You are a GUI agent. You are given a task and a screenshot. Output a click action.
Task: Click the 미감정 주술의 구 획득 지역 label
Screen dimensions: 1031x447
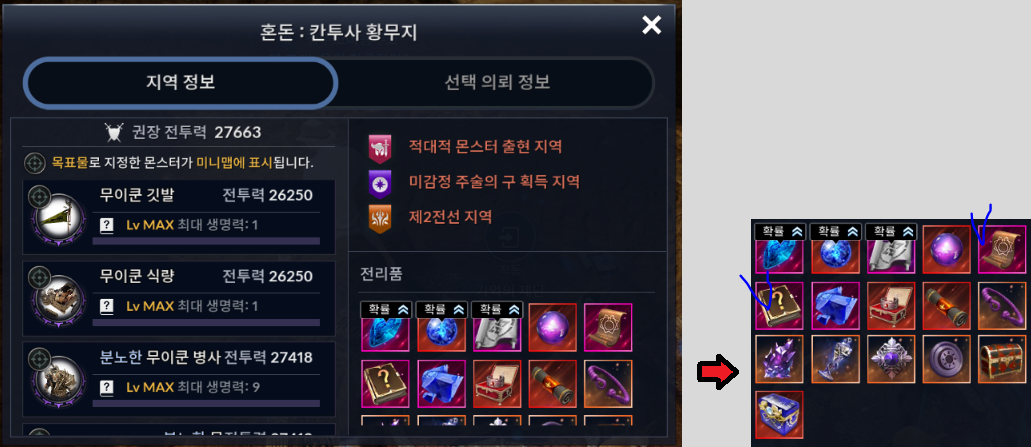494,181
